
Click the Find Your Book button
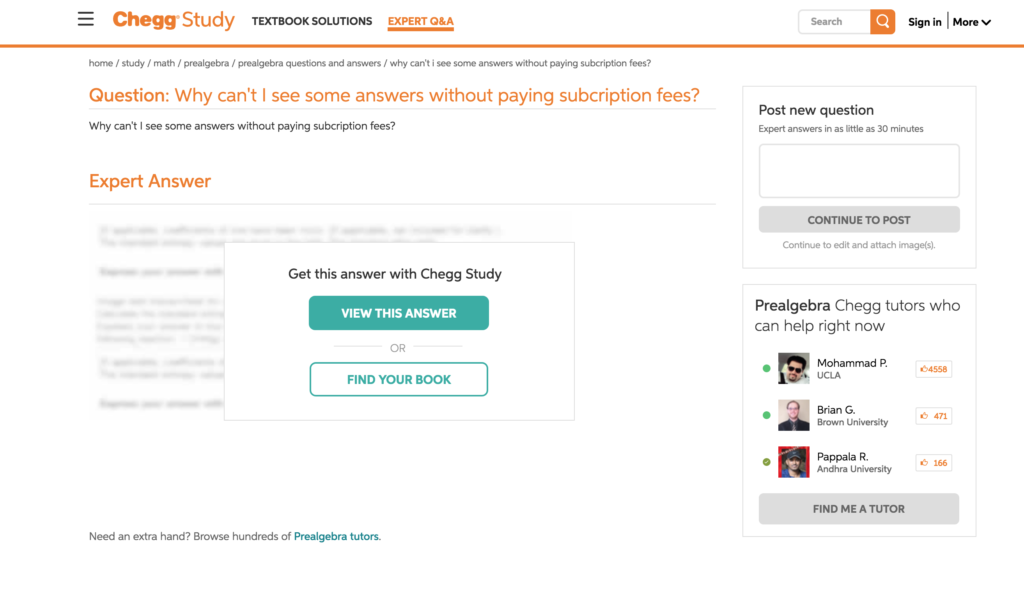(398, 380)
